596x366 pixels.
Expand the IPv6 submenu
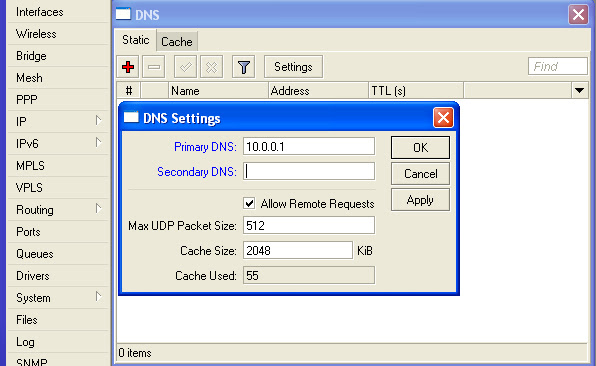98,143
